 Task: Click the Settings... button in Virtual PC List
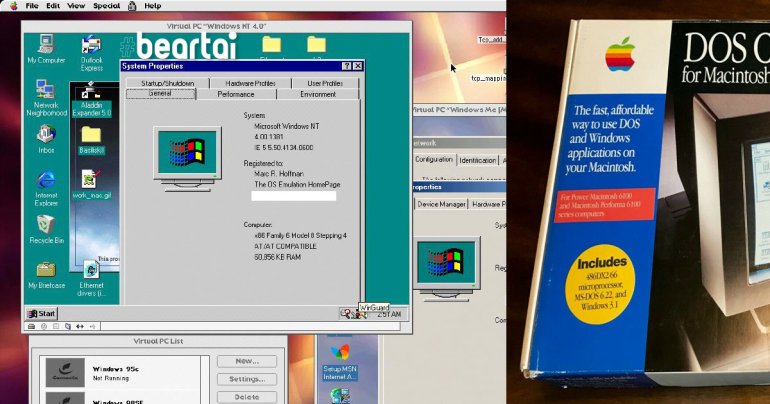click(x=246, y=379)
